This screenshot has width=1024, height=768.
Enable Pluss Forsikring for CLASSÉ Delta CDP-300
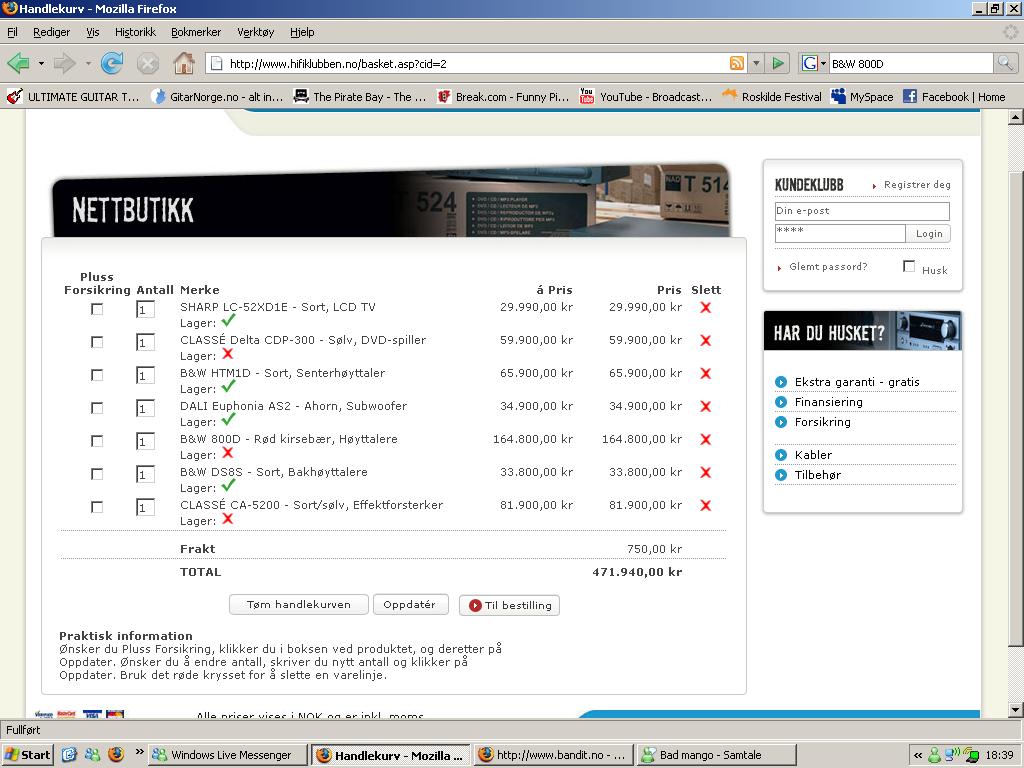[97, 342]
